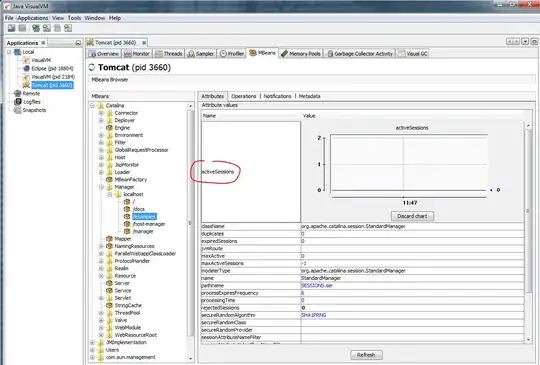This screenshot has width=540, height=365.
Task: Click the Engine MBean icon in Catalina tree
Action: coord(110,128)
